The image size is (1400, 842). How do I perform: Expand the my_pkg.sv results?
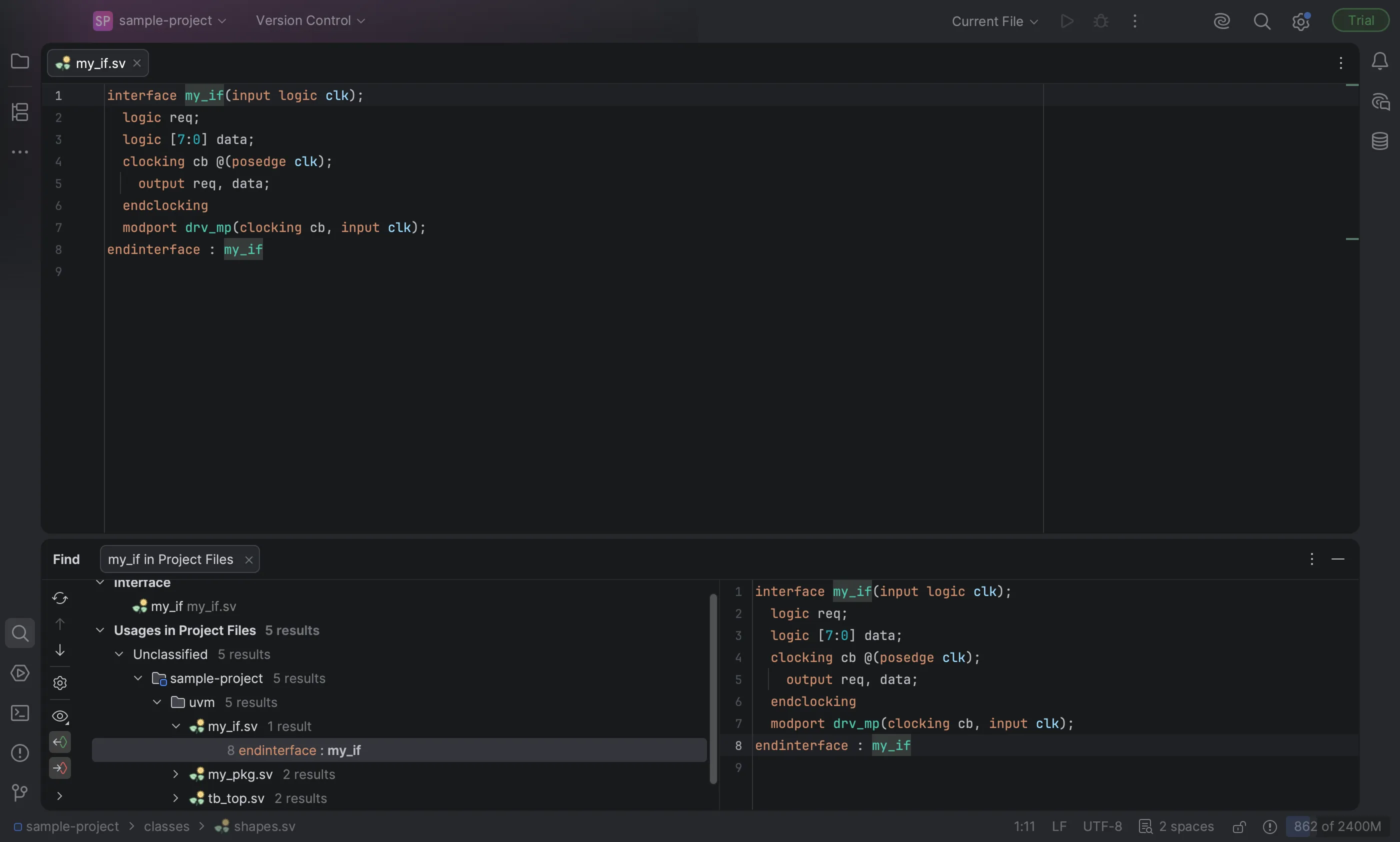click(x=176, y=774)
